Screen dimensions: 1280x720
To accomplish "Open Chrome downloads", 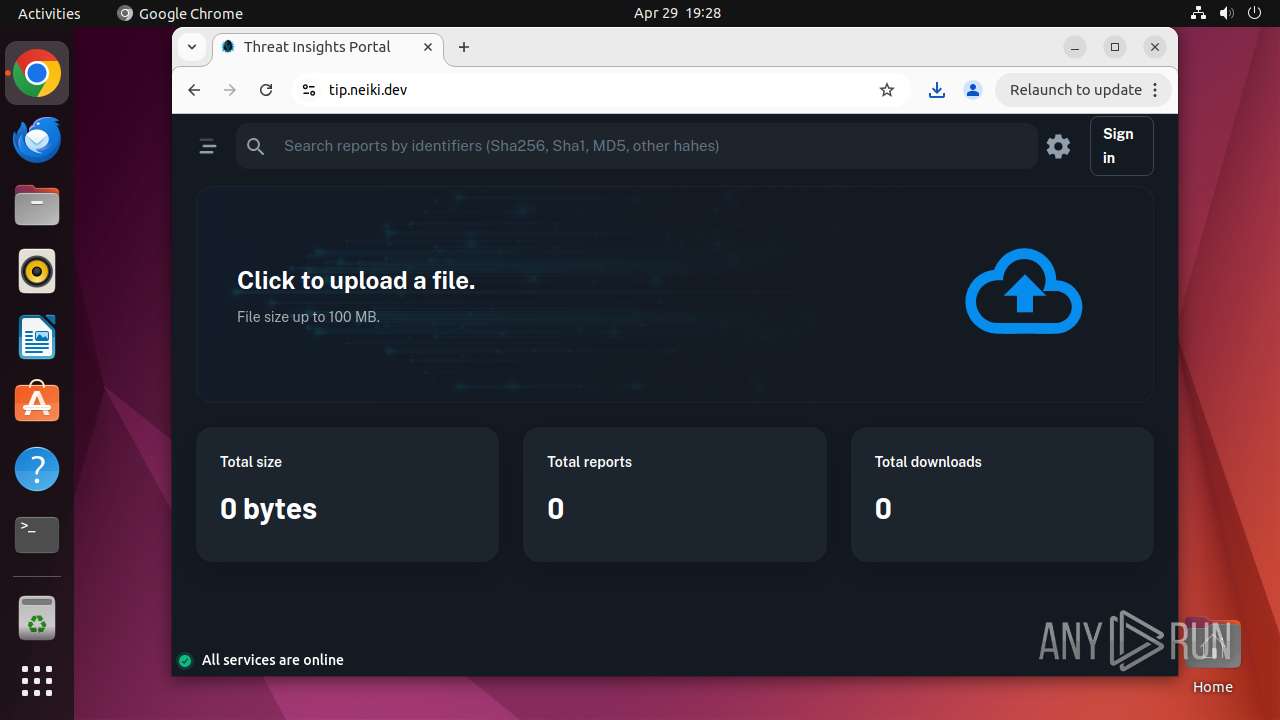I will pos(936,90).
